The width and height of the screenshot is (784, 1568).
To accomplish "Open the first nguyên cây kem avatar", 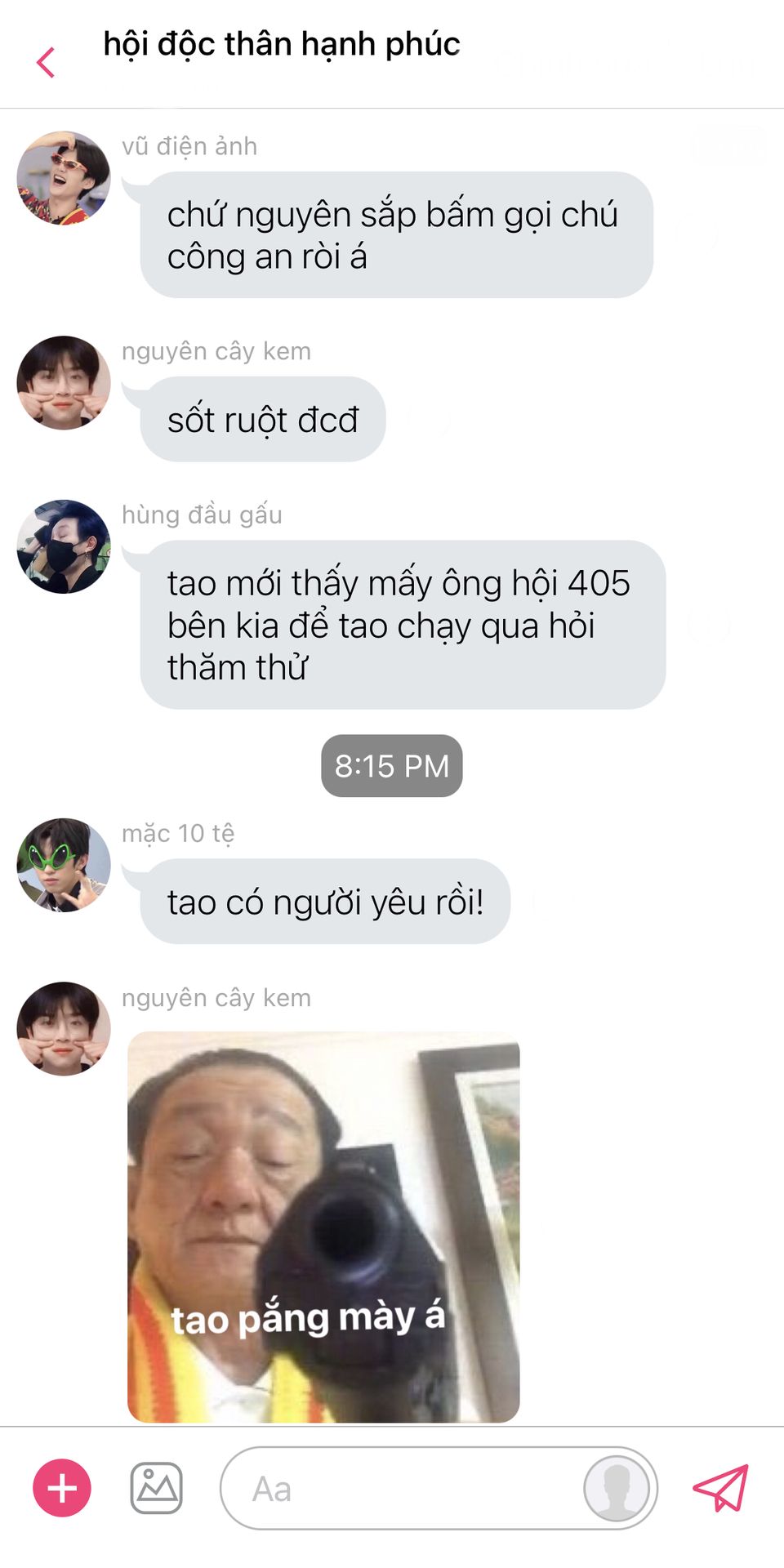I will [x=64, y=382].
